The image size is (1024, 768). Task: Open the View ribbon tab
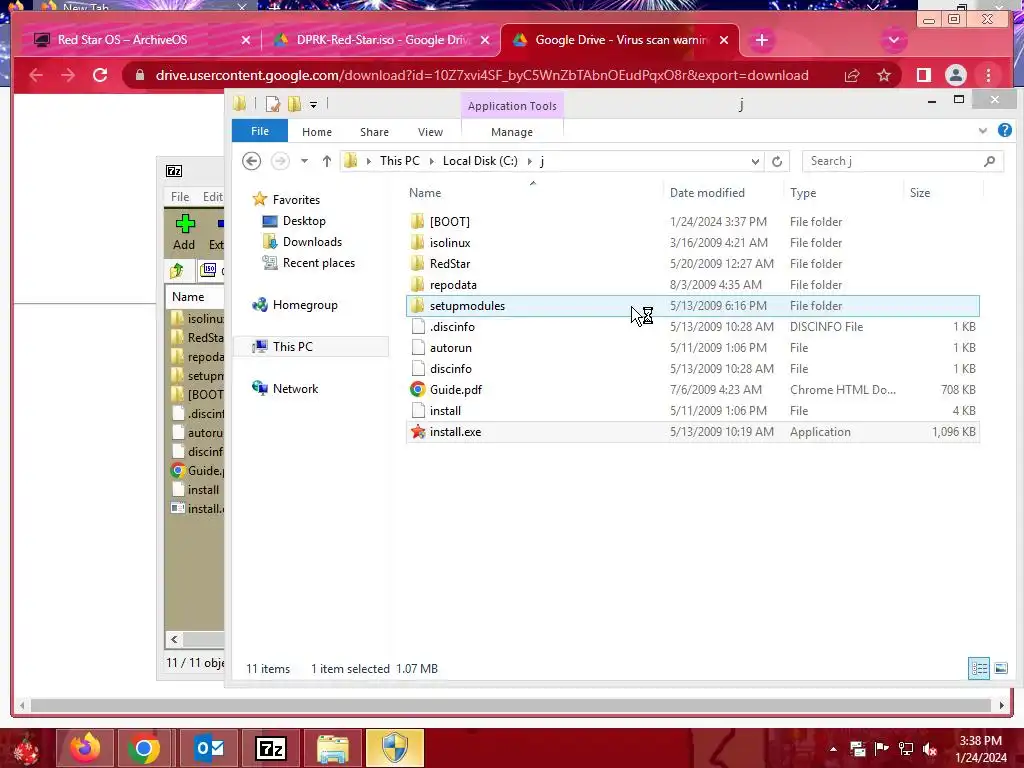[430, 132]
